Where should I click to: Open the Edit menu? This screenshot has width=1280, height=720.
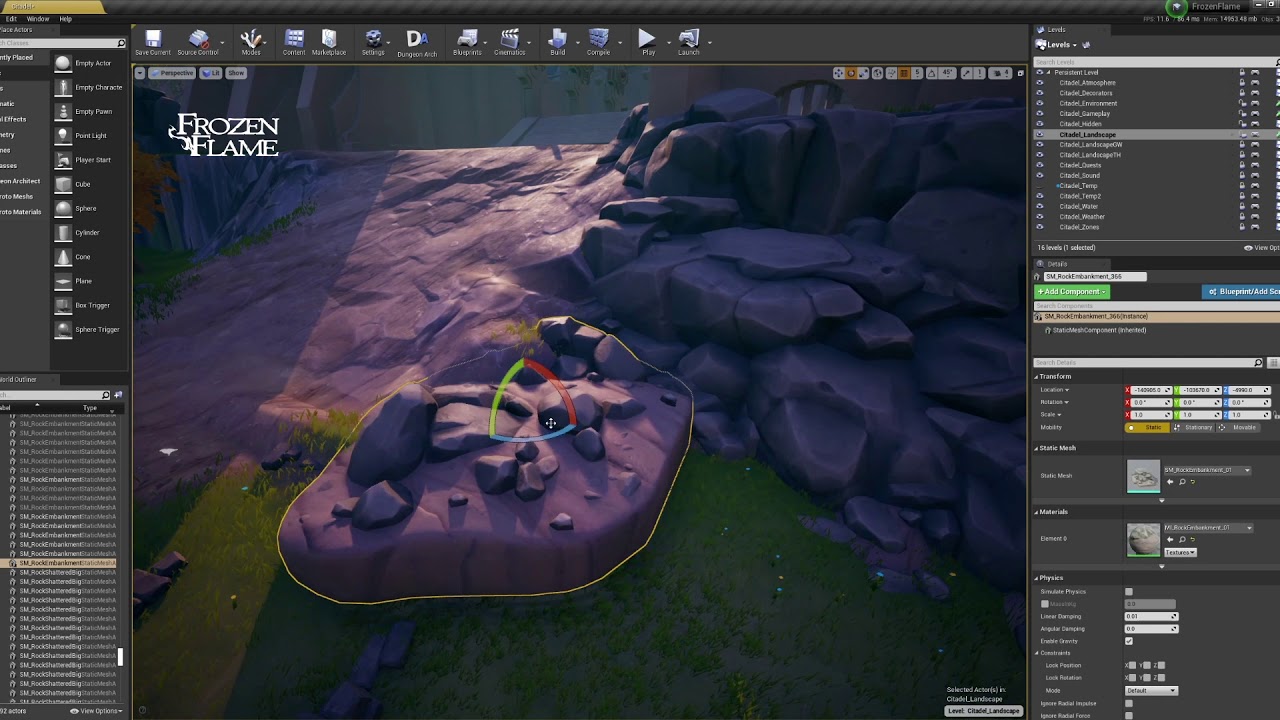11,19
